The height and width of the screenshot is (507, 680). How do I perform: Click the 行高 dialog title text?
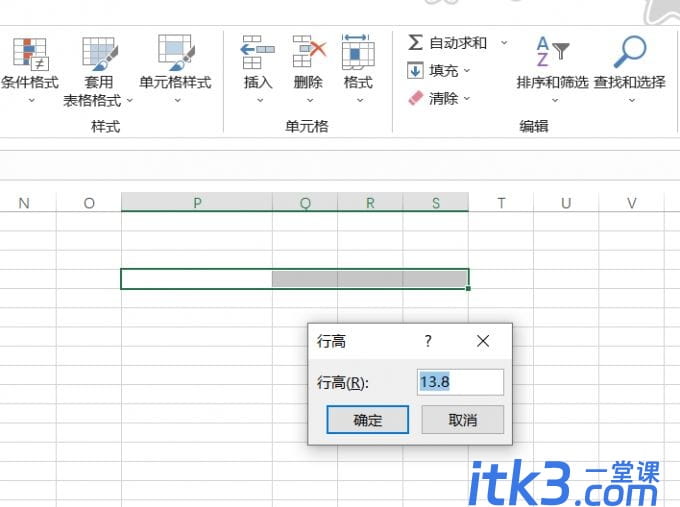click(331, 341)
